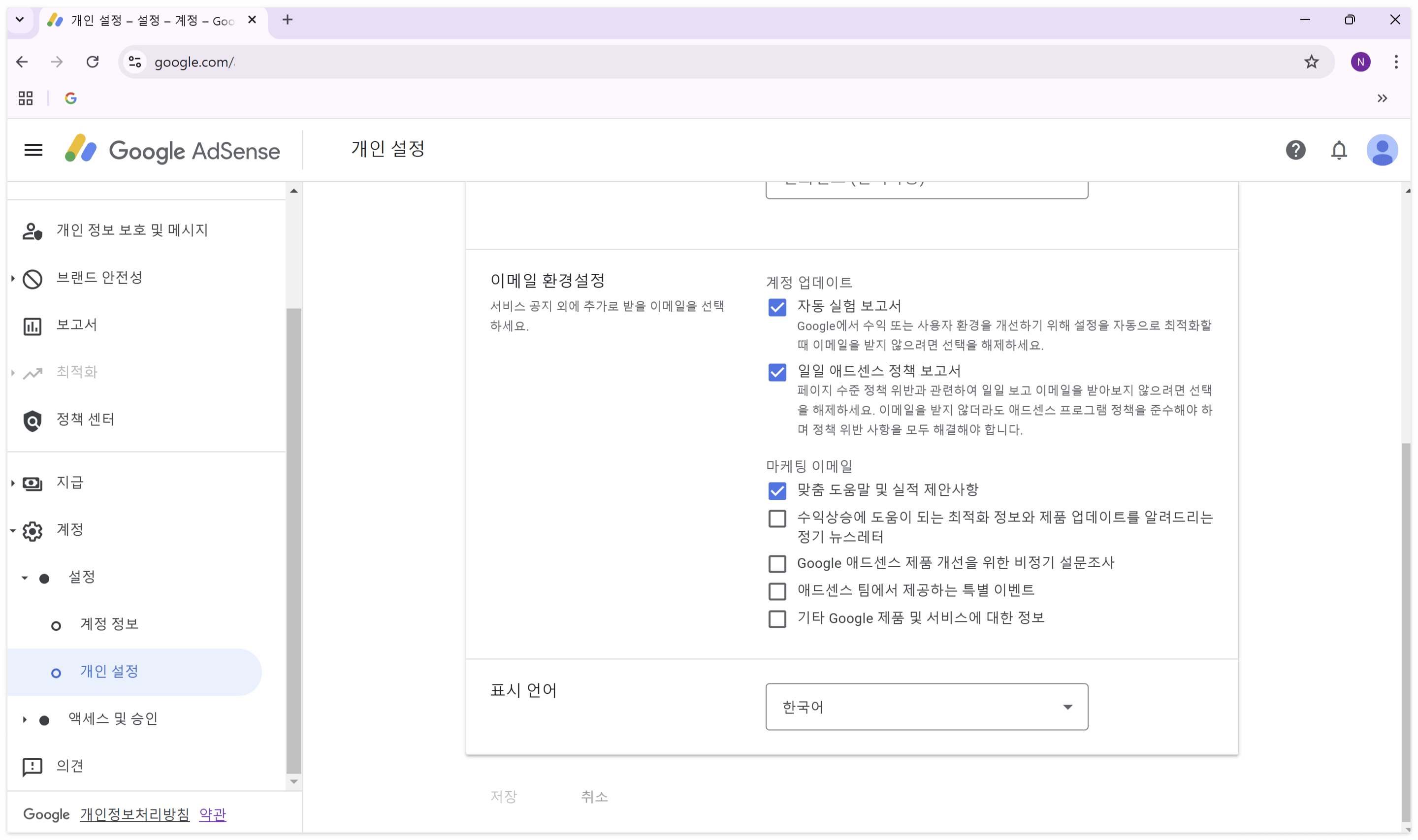
Task: Open the AdSense hamburger main menu
Action: point(33,150)
